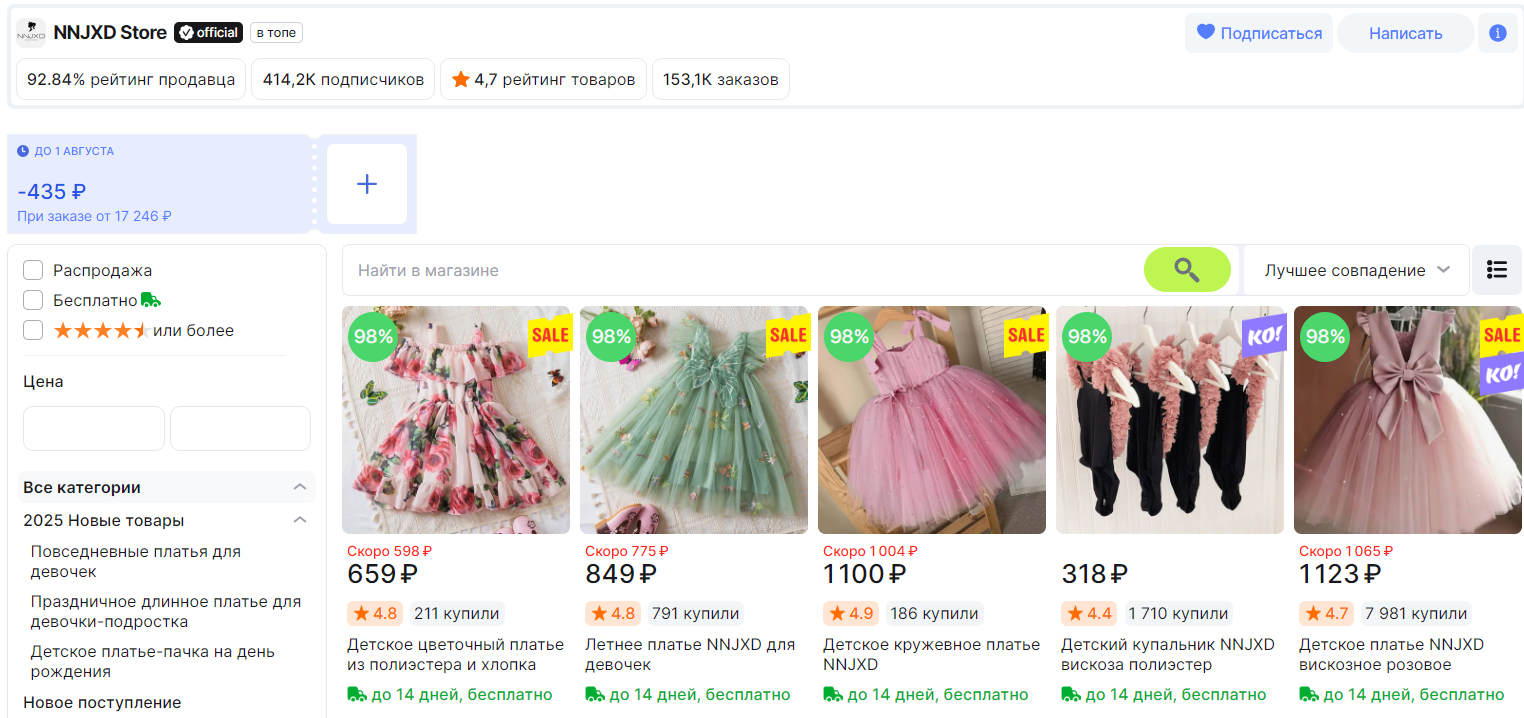Open the pink bow dress photo
This screenshot has width=1524, height=718.
1408,420
